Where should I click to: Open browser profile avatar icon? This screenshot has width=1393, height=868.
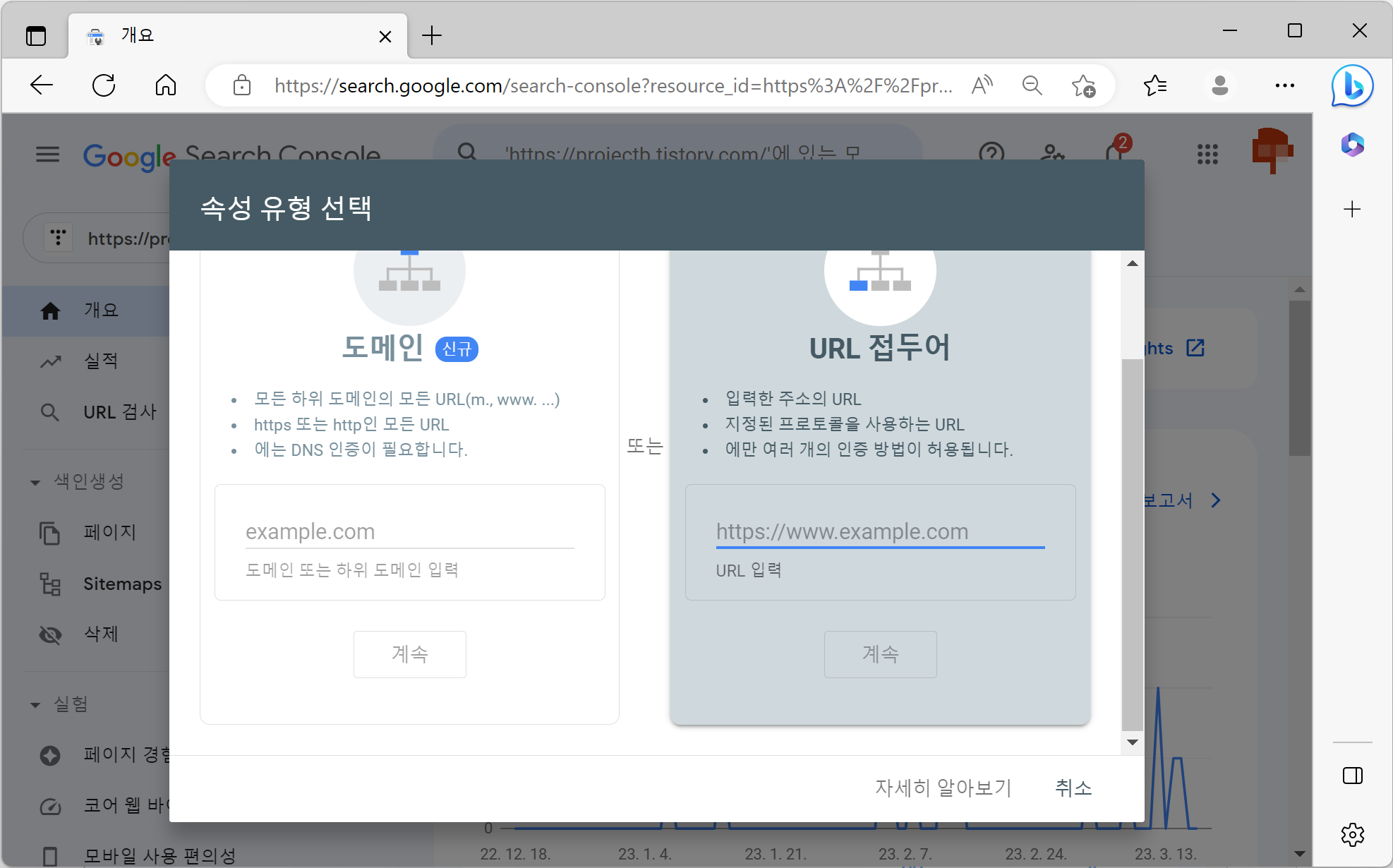pyautogui.click(x=1219, y=86)
